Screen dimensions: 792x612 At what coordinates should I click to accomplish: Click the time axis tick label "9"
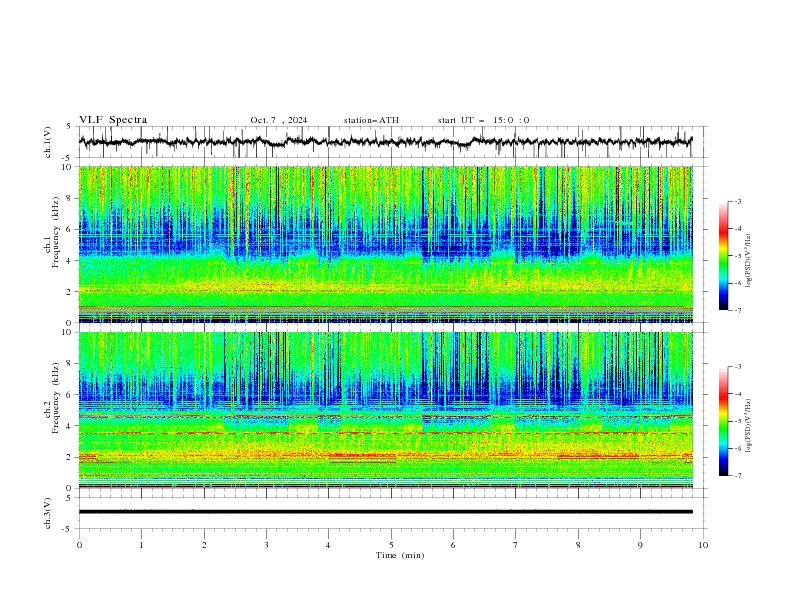coord(640,545)
